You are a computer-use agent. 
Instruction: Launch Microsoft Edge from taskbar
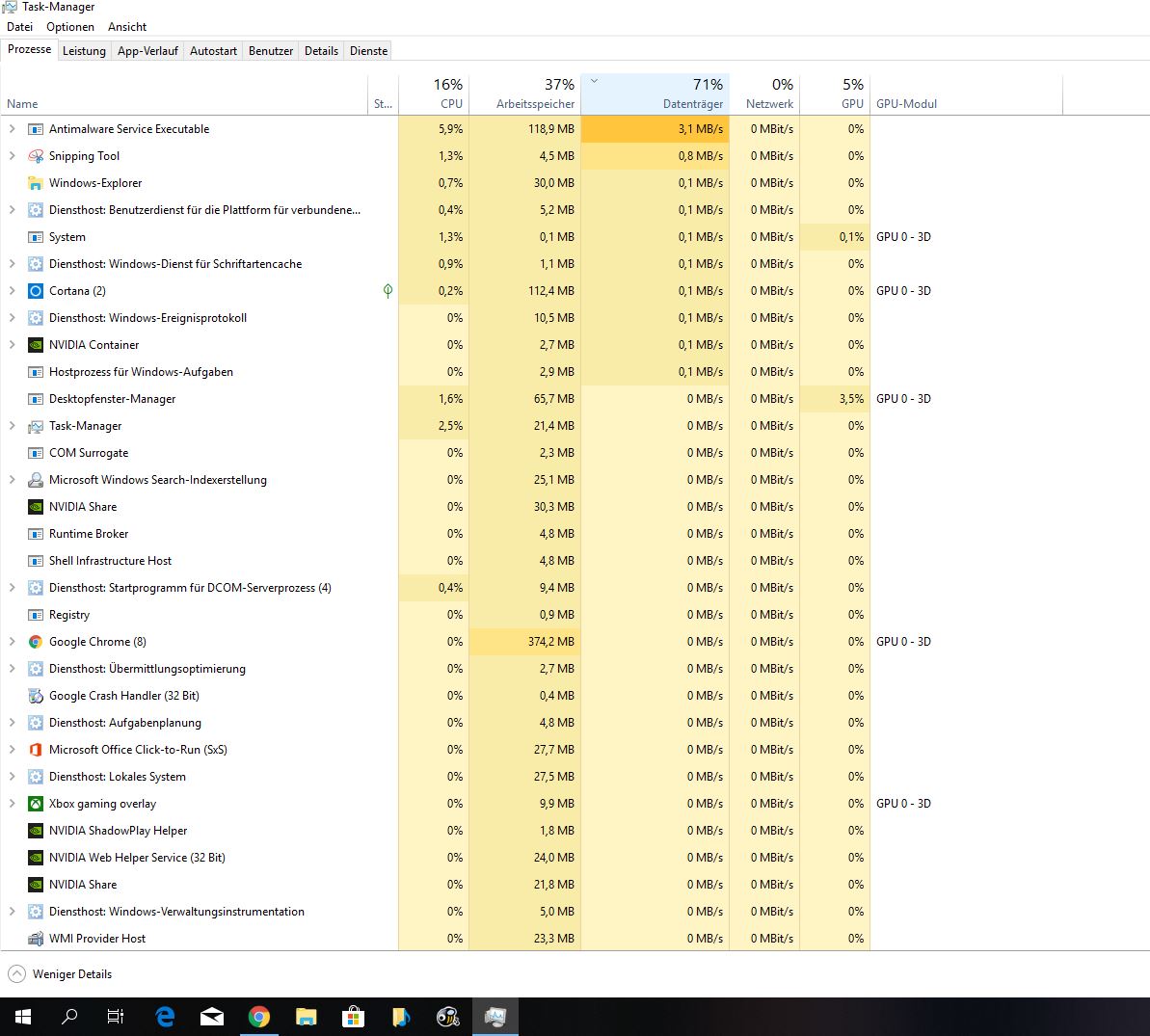pos(165,1017)
